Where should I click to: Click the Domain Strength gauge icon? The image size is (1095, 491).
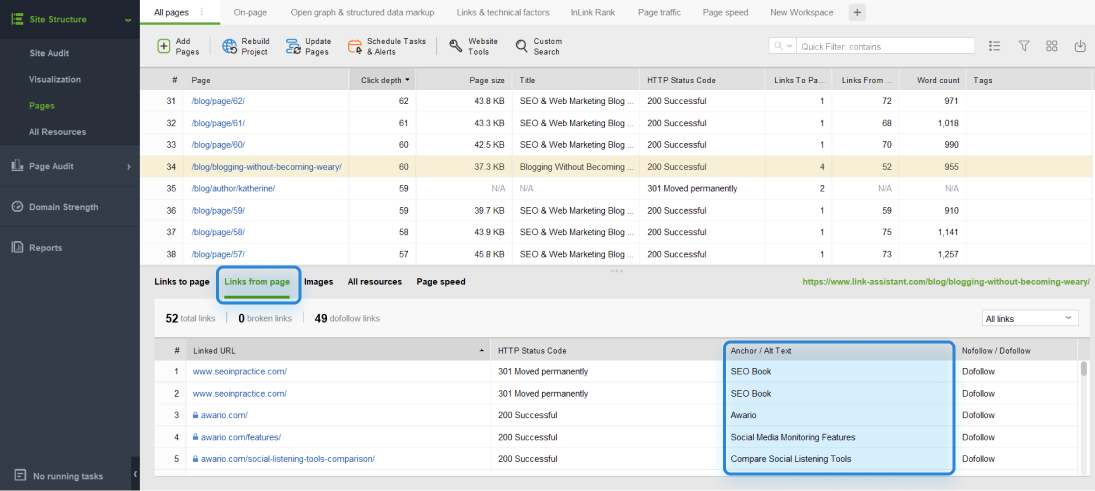tap(17, 207)
